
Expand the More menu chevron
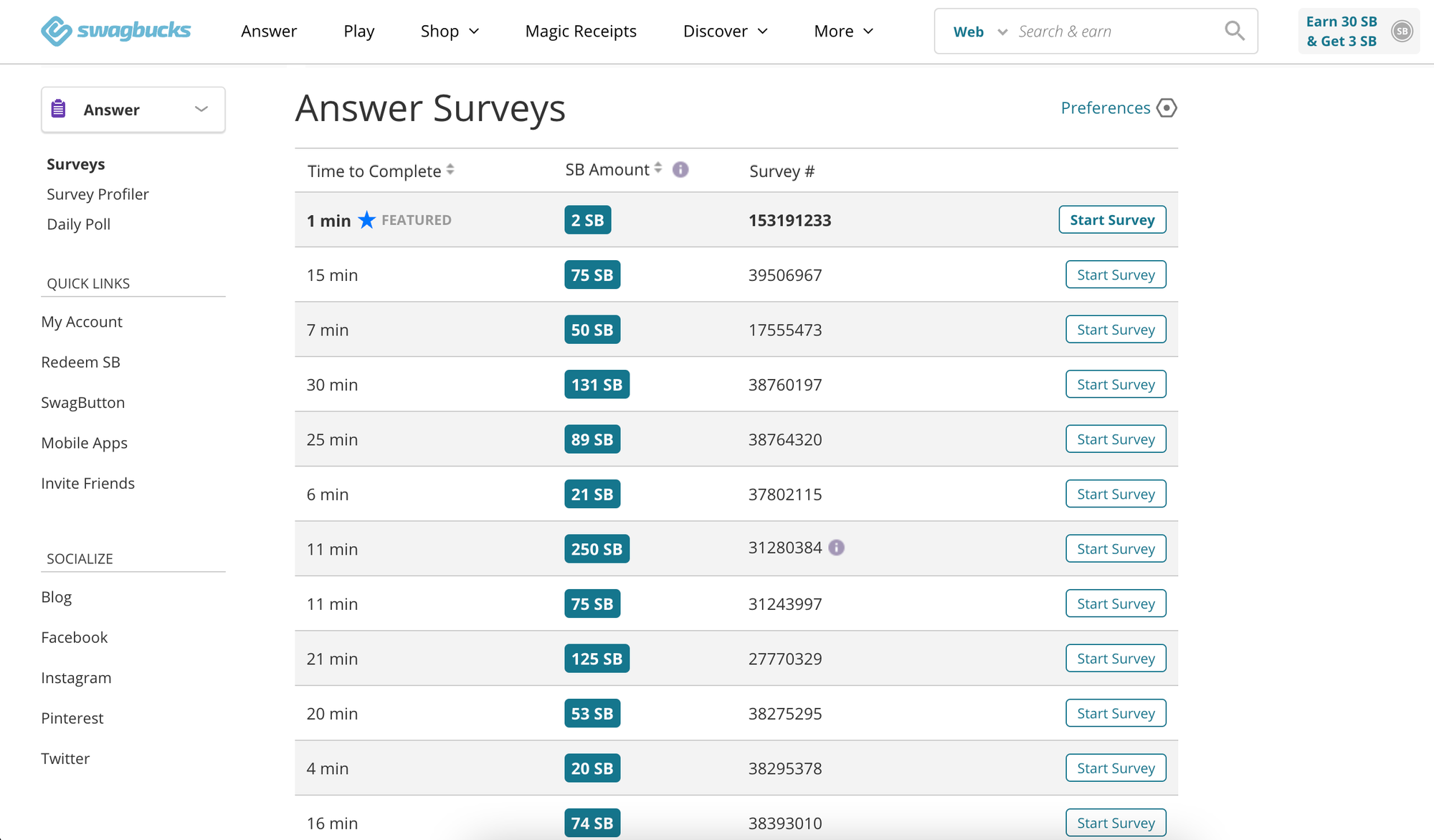pos(868,32)
